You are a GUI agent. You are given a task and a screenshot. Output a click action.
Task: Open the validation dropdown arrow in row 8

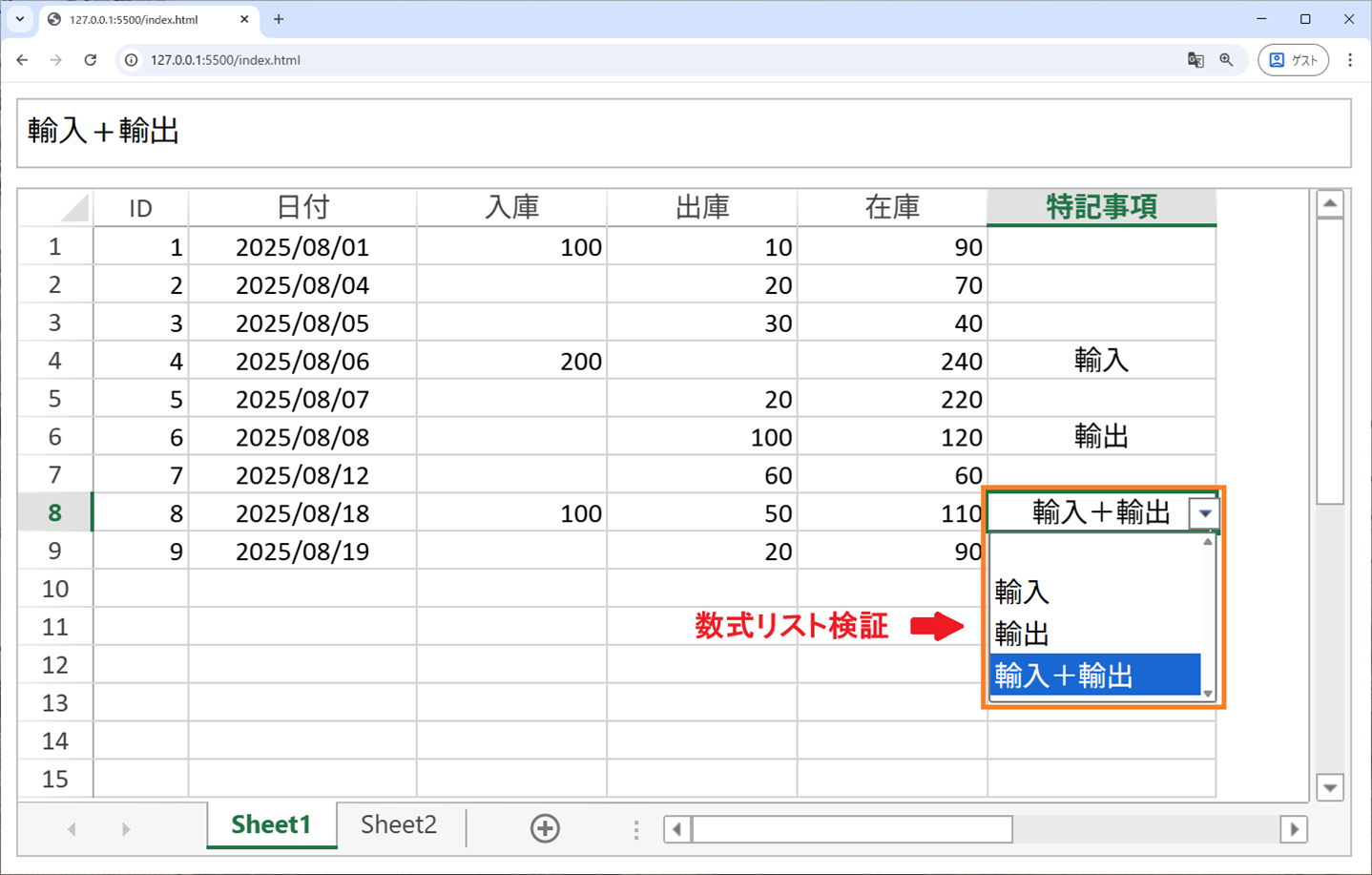1205,513
